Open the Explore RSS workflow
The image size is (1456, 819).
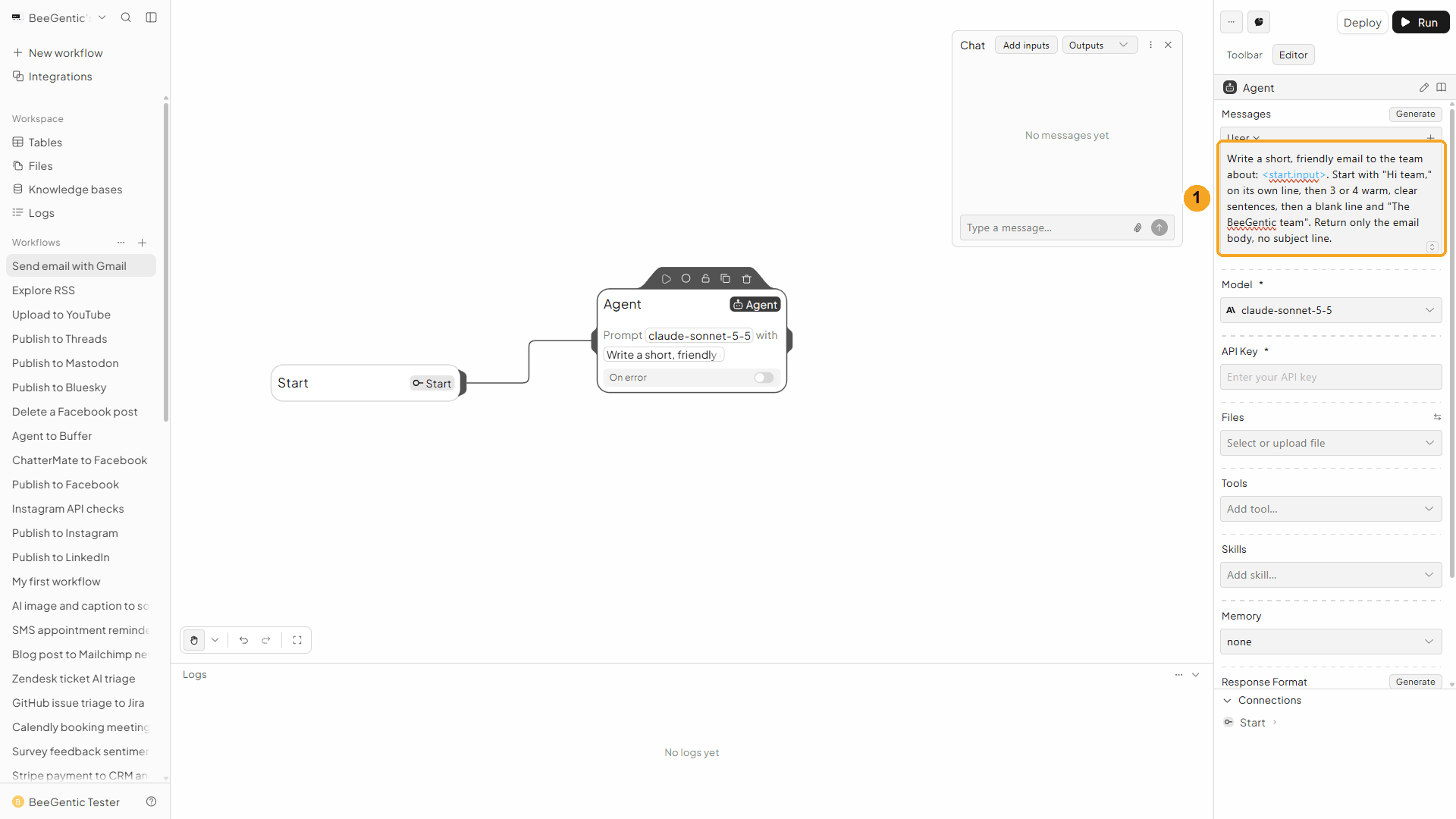coord(43,290)
